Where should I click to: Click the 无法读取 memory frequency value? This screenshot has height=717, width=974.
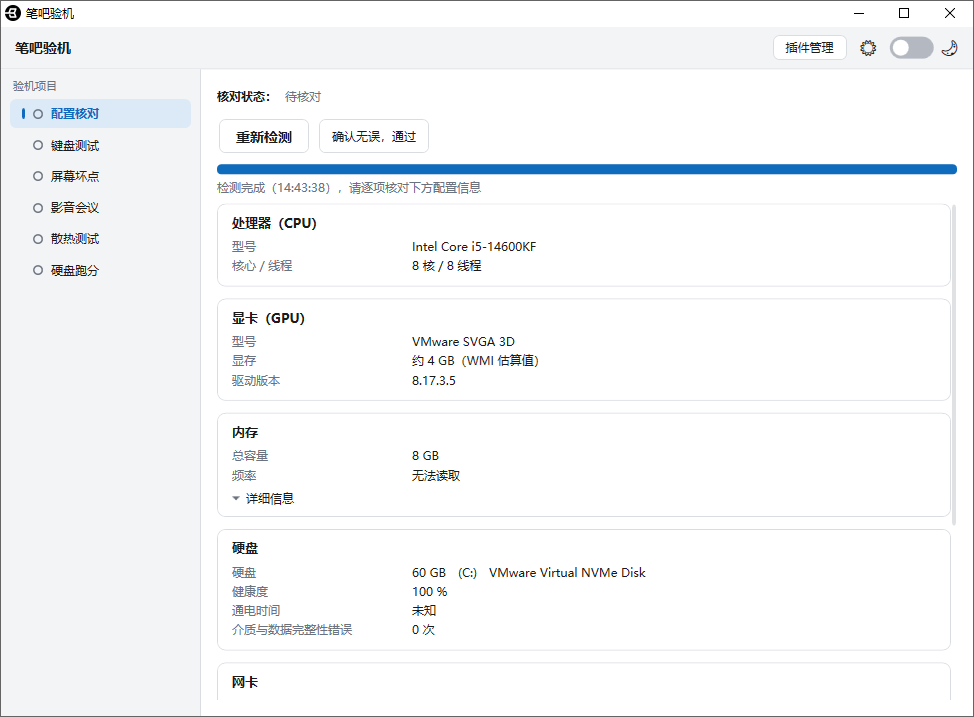coord(436,476)
